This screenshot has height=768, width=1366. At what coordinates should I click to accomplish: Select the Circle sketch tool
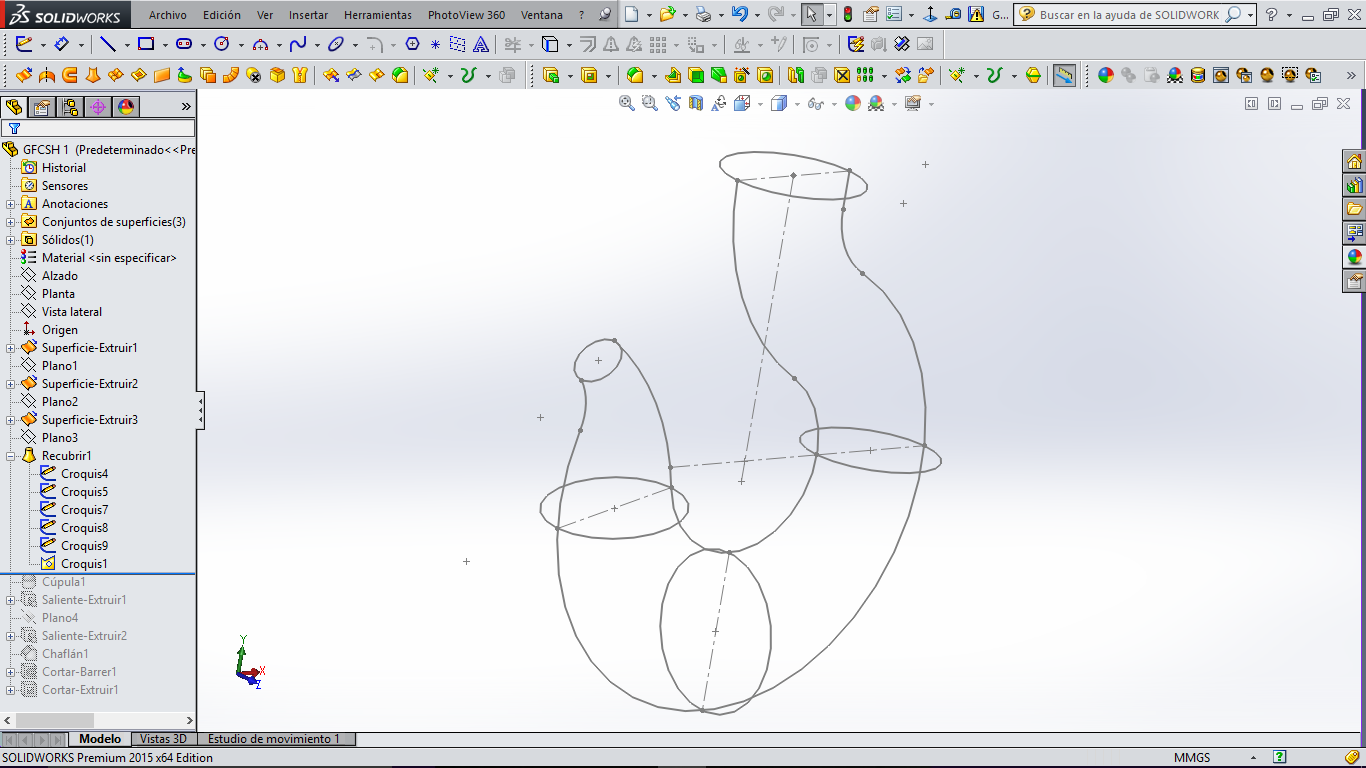(222, 44)
